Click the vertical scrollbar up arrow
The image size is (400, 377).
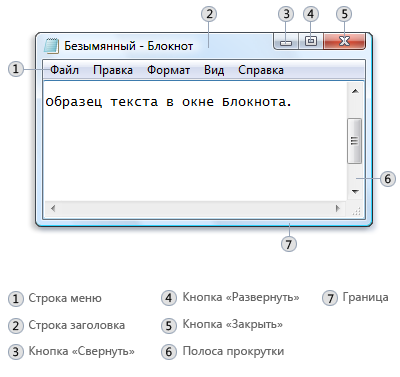pos(355,91)
